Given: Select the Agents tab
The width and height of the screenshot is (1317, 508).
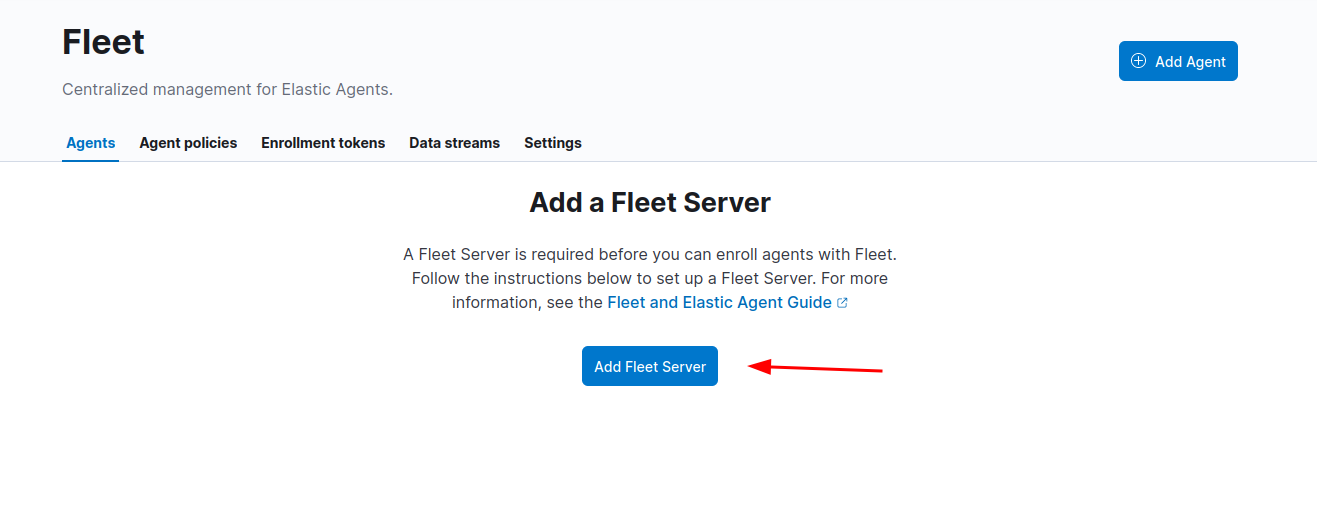Looking at the screenshot, I should [91, 143].
